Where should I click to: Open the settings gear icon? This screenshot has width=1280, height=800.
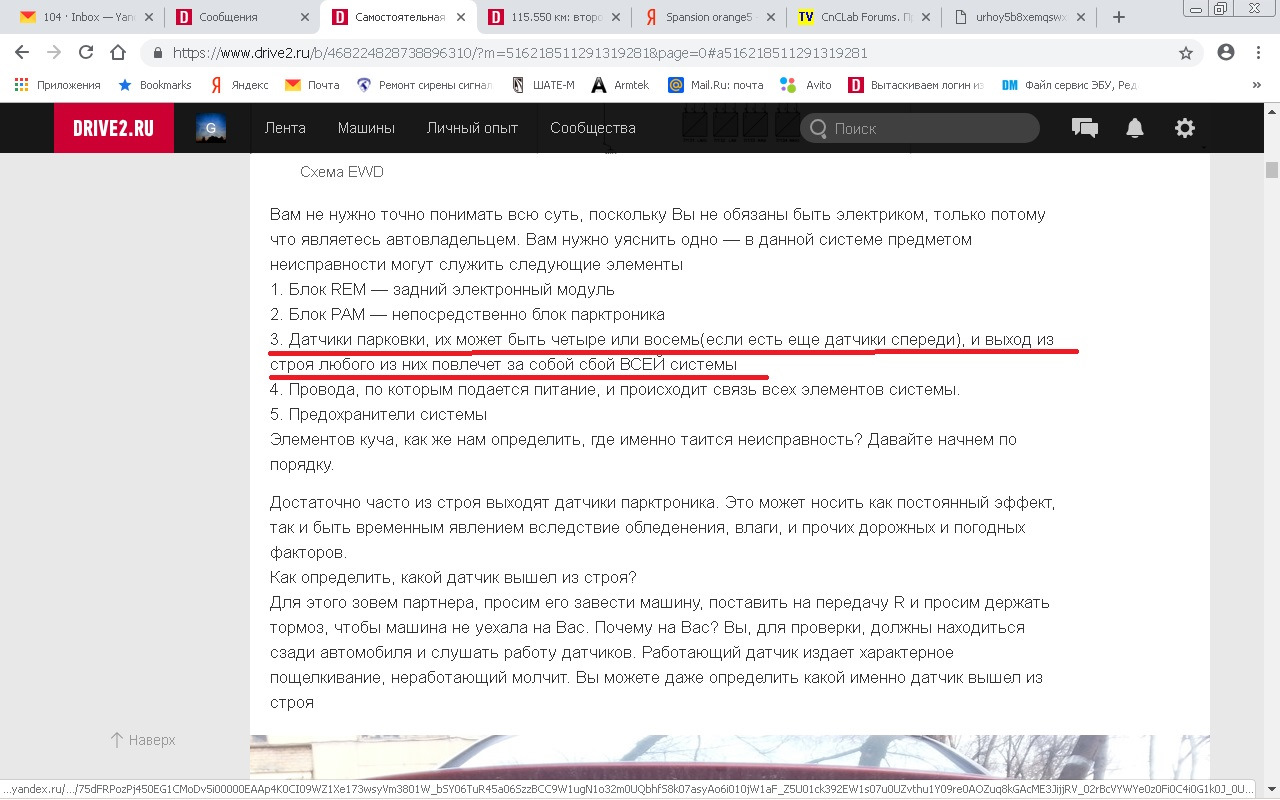click(x=1185, y=128)
